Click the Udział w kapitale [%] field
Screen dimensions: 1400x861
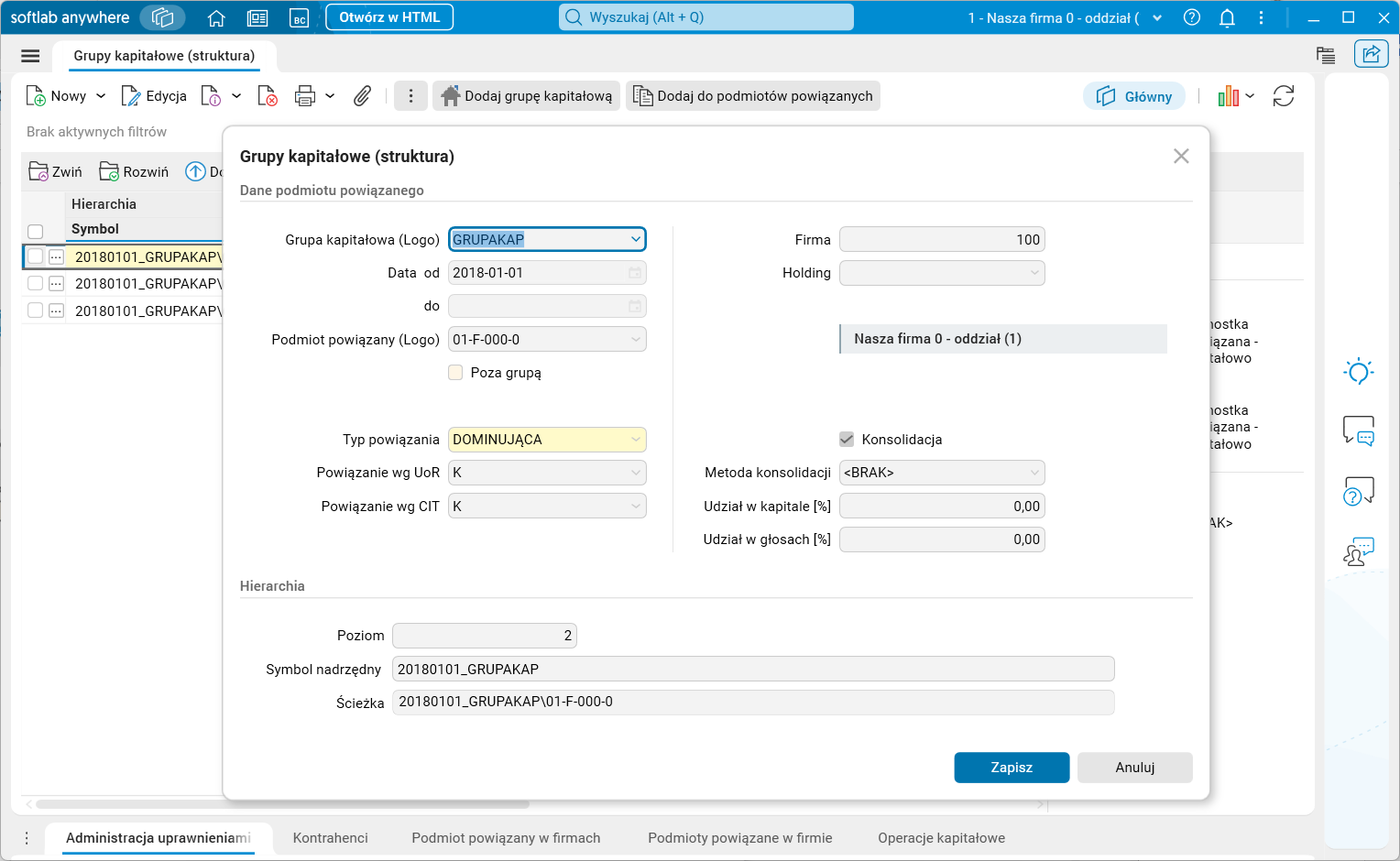[942, 507]
